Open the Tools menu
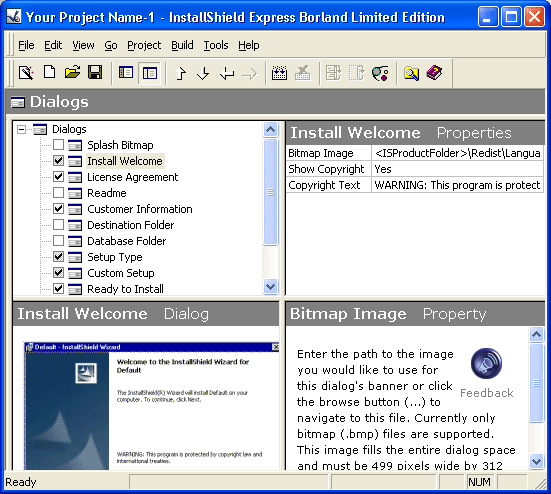 click(x=216, y=45)
